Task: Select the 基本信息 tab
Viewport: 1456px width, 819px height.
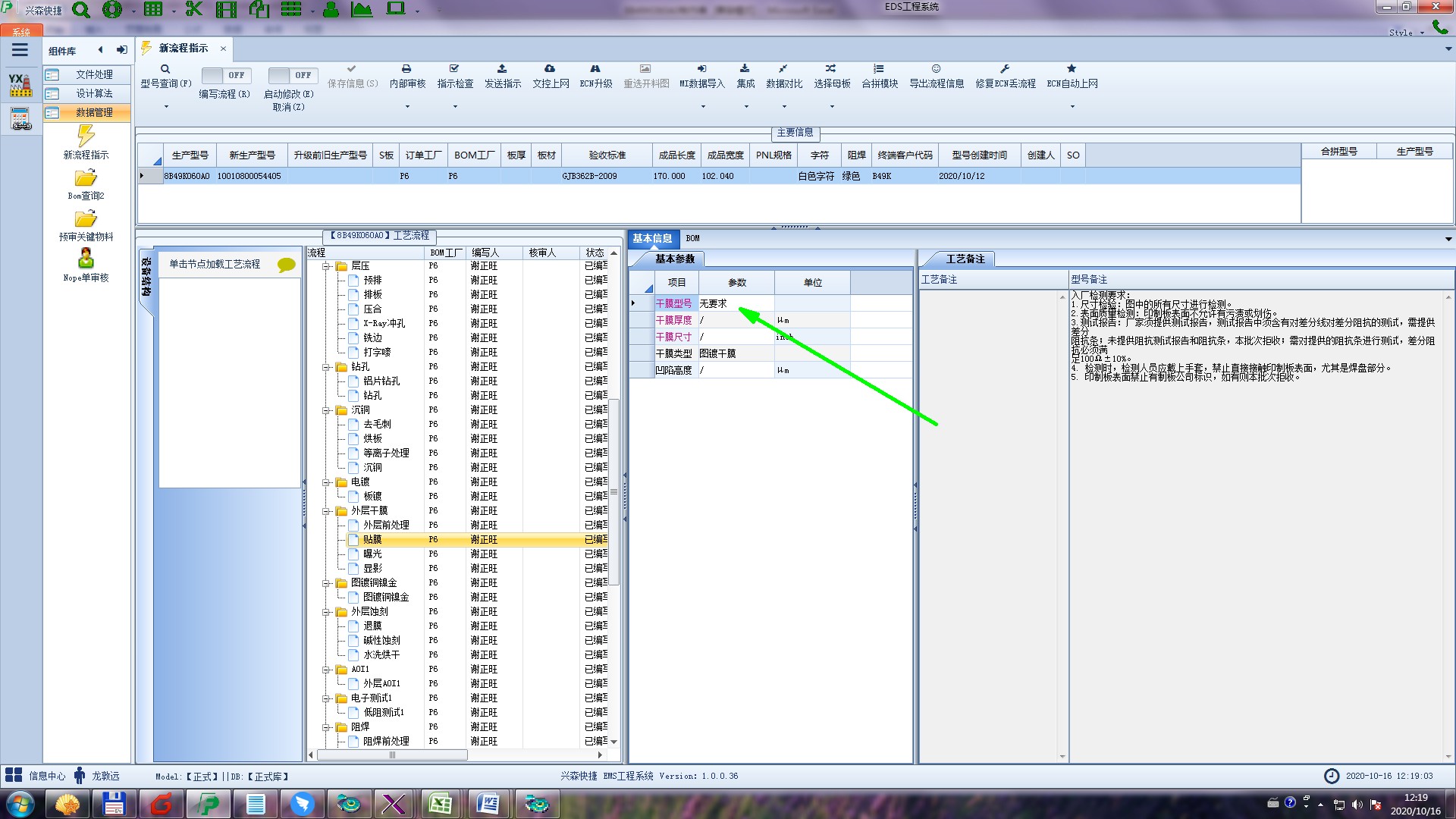Action: point(652,238)
